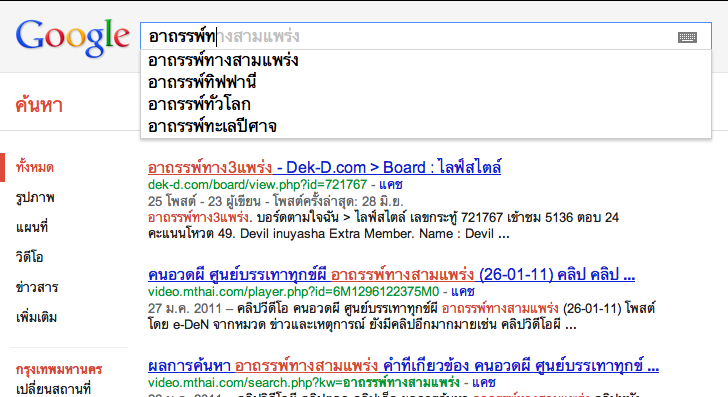Image resolution: width=728 pixels, height=397 pixels.
Task: Open result อาถรรพ์ทาง3แพร่ง - Dek-D.com
Action: pyautogui.click(x=325, y=167)
